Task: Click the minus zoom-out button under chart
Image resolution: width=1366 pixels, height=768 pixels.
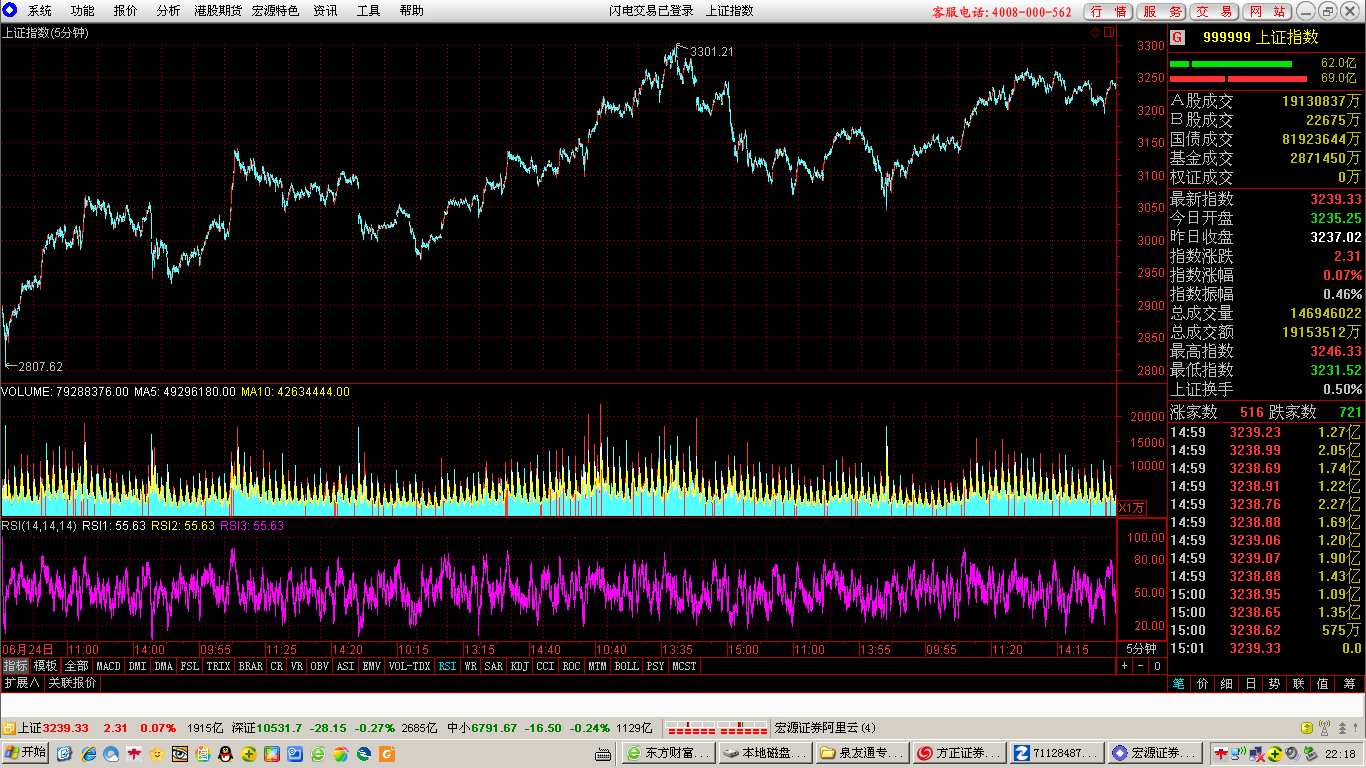Action: point(1140,665)
